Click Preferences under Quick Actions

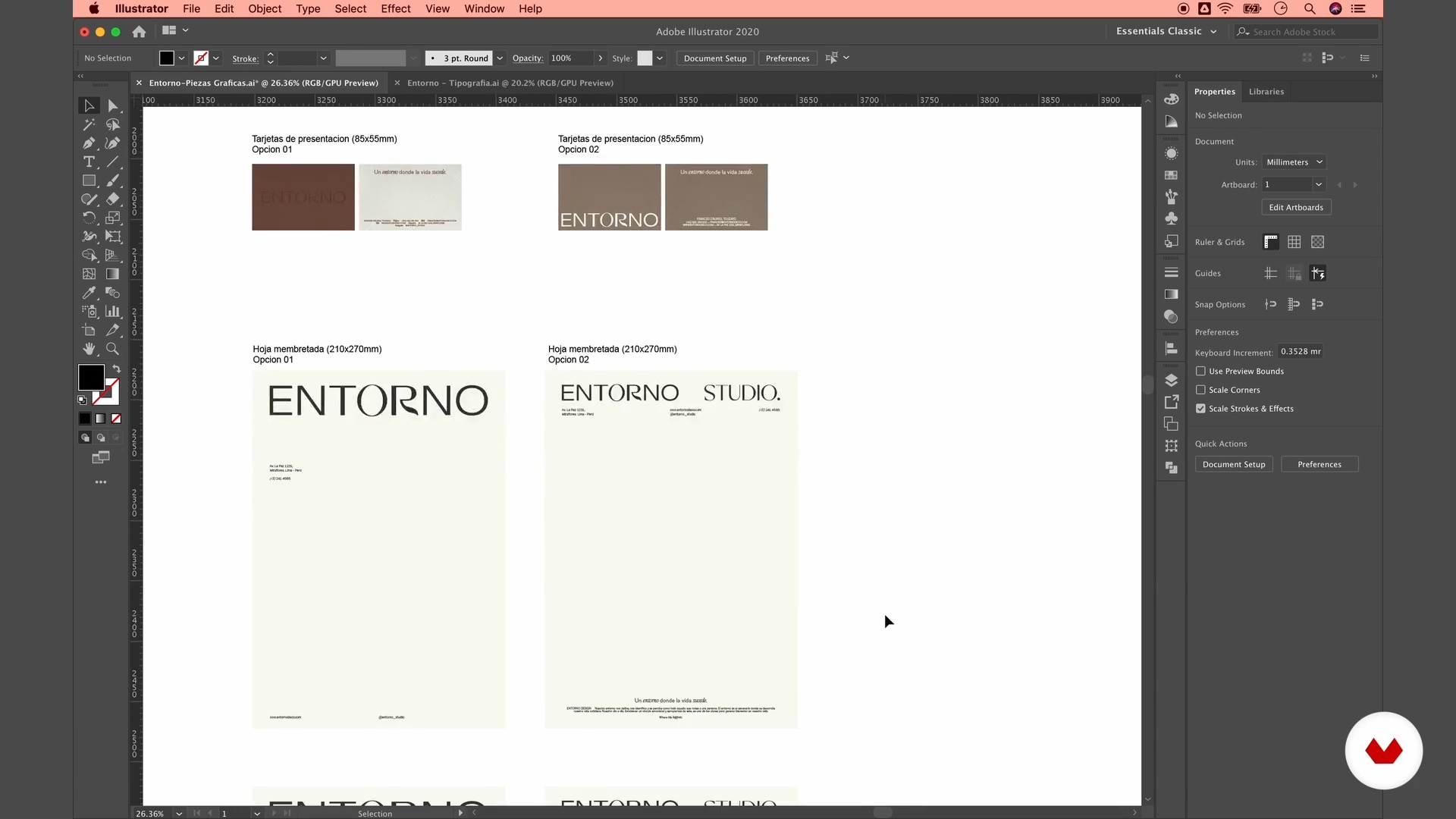1319,465
